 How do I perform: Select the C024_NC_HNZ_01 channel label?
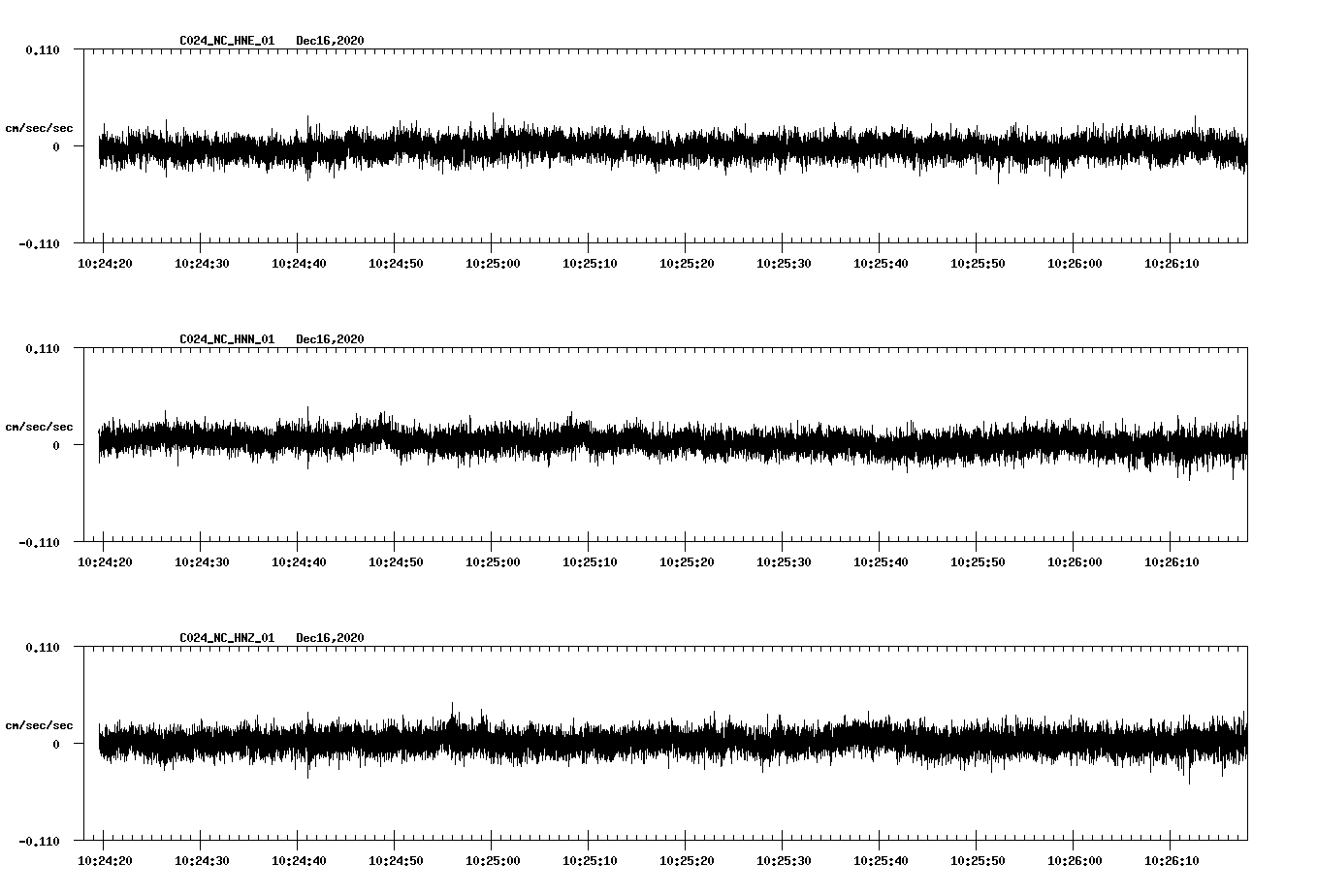coord(225,636)
